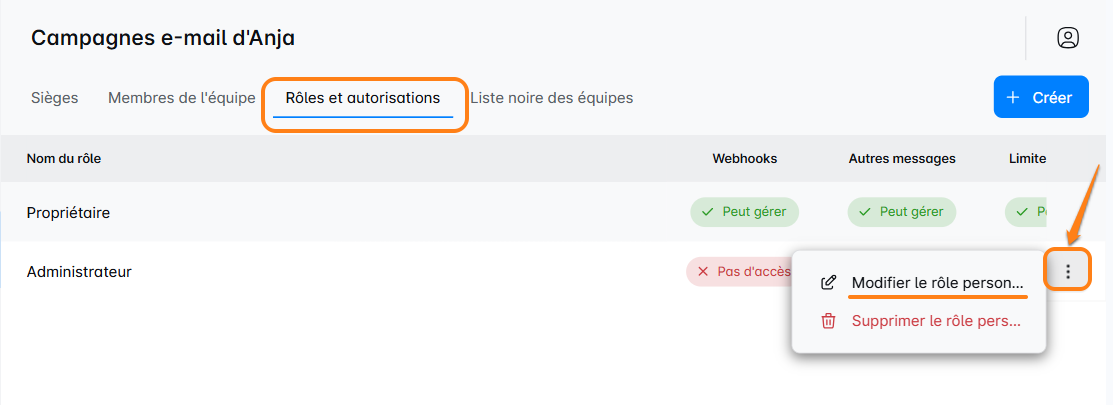The height and width of the screenshot is (405, 1113).
Task: Open the Membres de l'équipe tab
Action: point(181,98)
